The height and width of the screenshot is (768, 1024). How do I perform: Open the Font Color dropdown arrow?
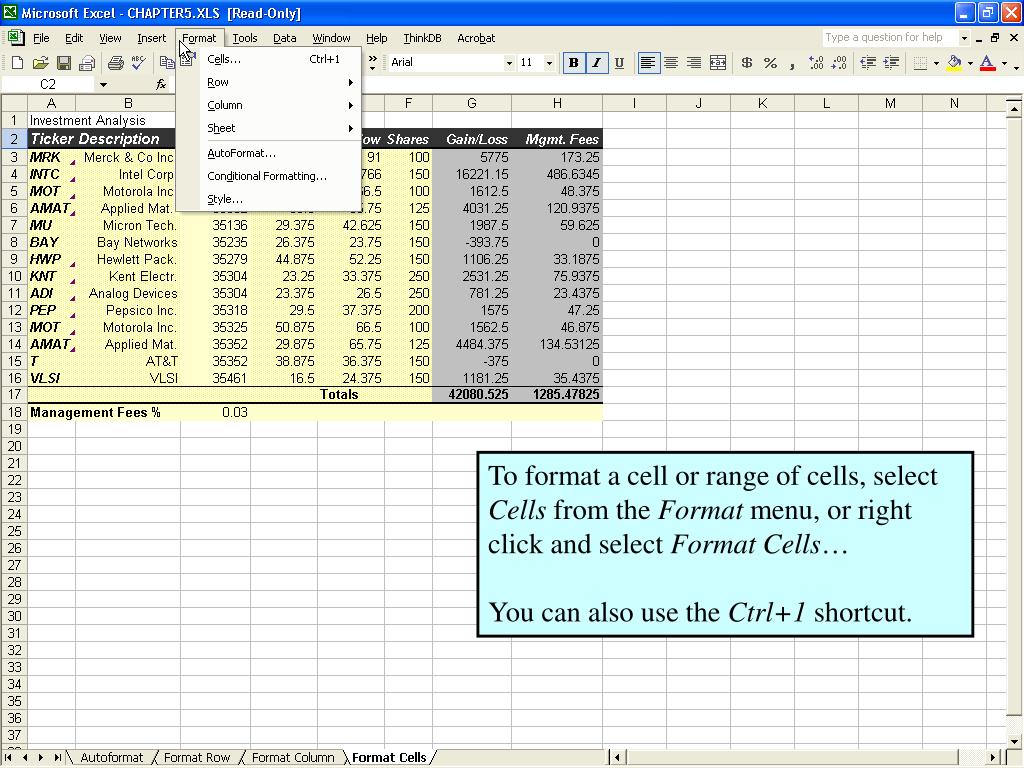pyautogui.click(x=1004, y=63)
